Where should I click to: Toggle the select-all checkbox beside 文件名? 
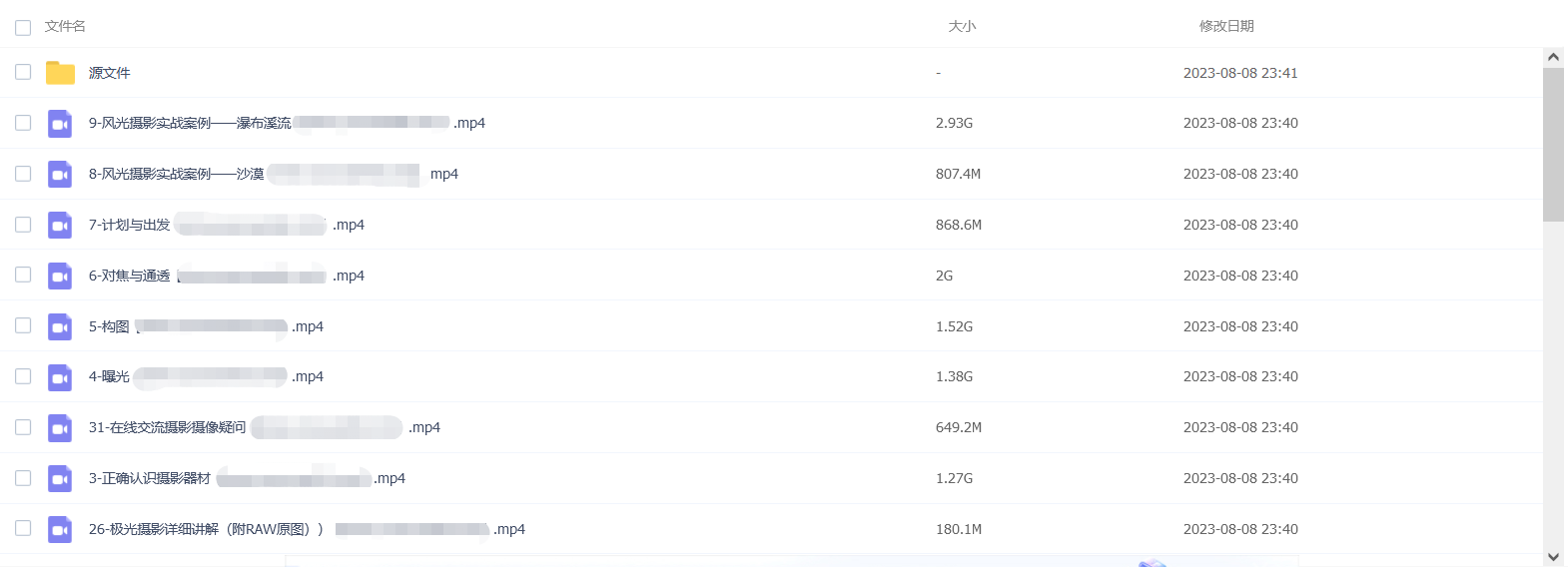click(23, 27)
